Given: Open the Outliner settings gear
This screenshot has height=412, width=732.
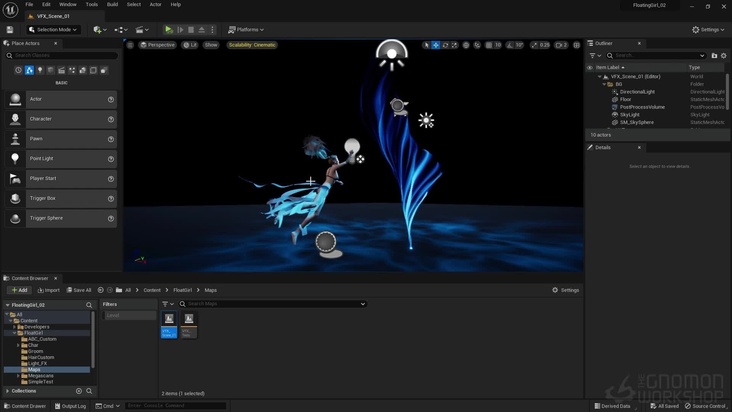Looking at the screenshot, I should pyautogui.click(x=724, y=56).
